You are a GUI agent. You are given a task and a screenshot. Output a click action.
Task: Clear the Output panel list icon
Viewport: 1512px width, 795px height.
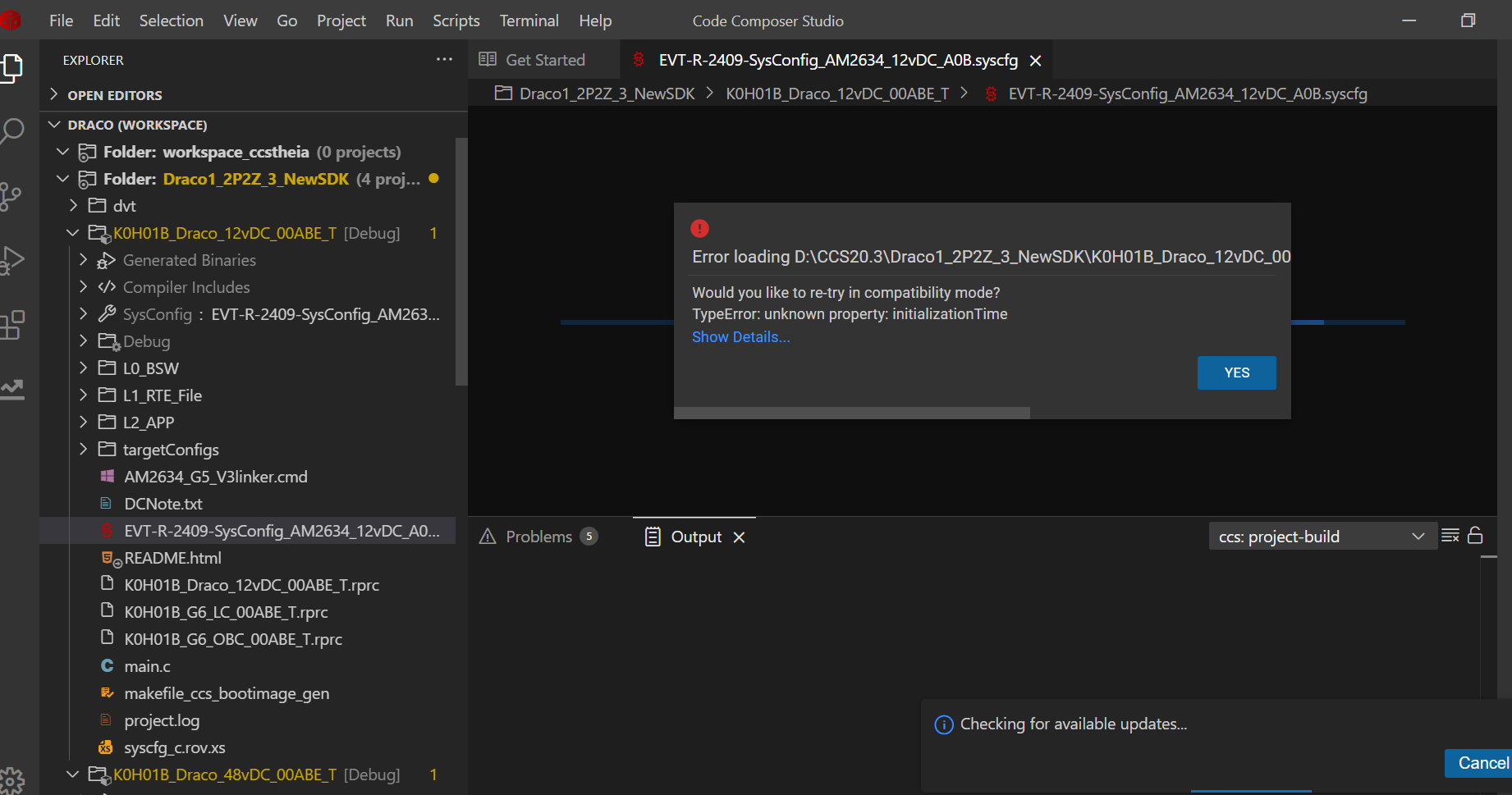1450,536
